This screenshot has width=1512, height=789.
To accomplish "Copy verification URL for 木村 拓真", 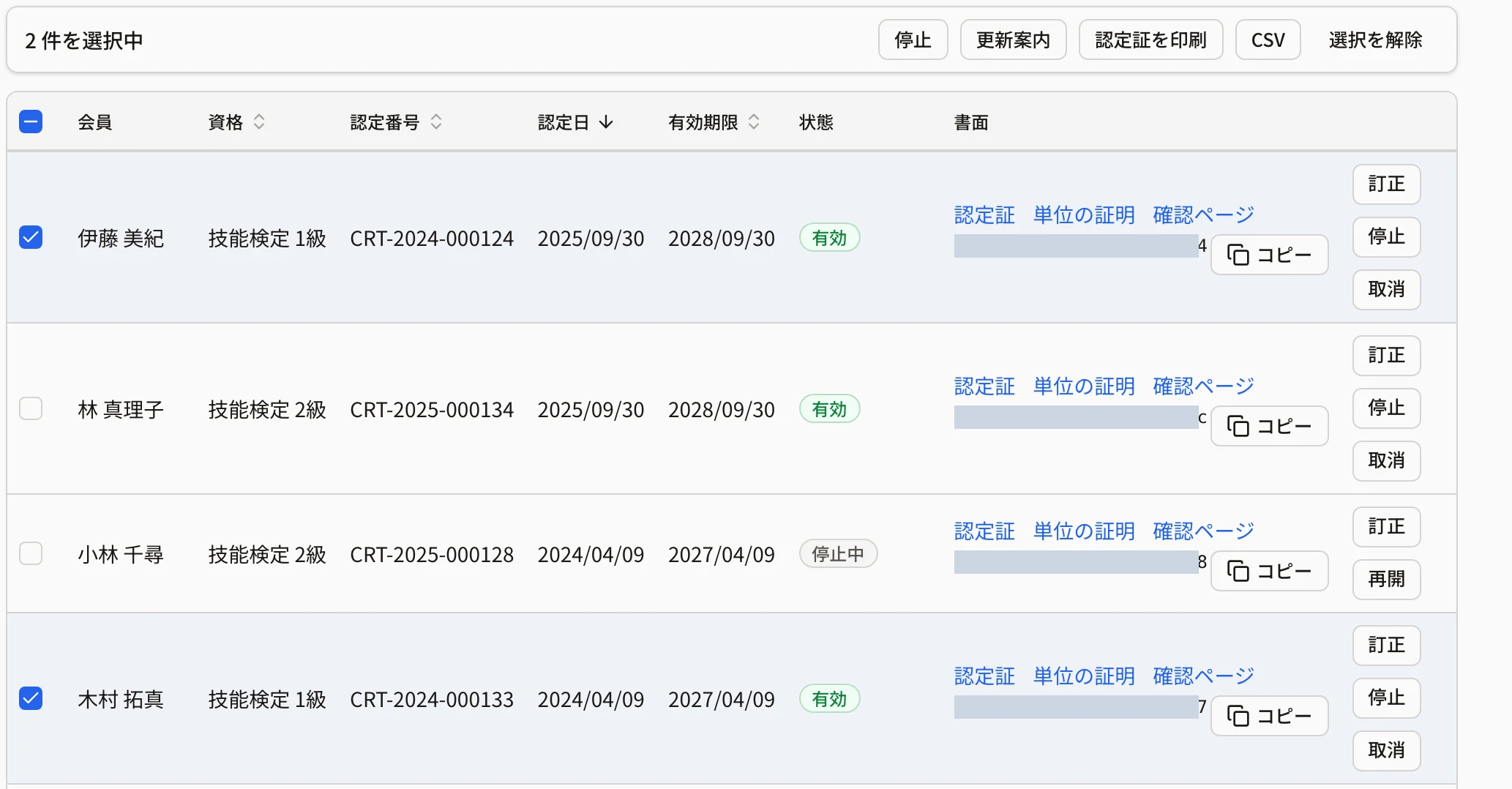I will tap(1269, 716).
